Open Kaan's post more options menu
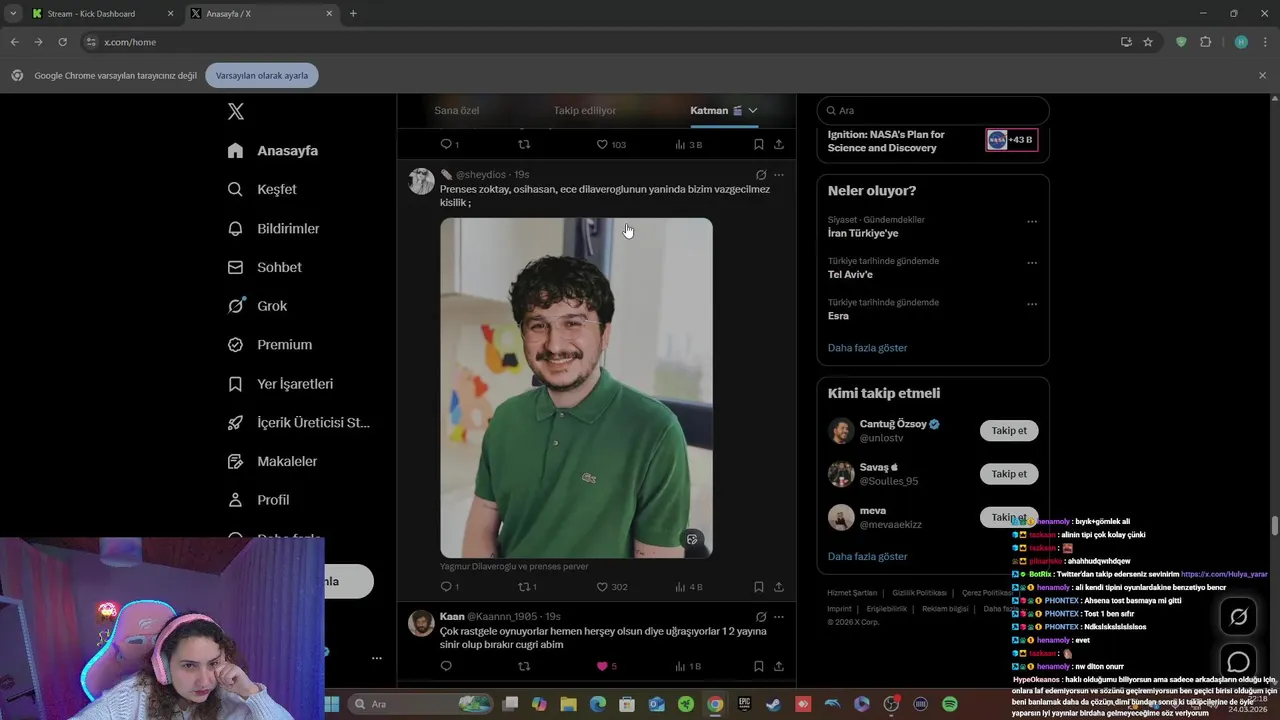The image size is (1280, 720). 779,617
